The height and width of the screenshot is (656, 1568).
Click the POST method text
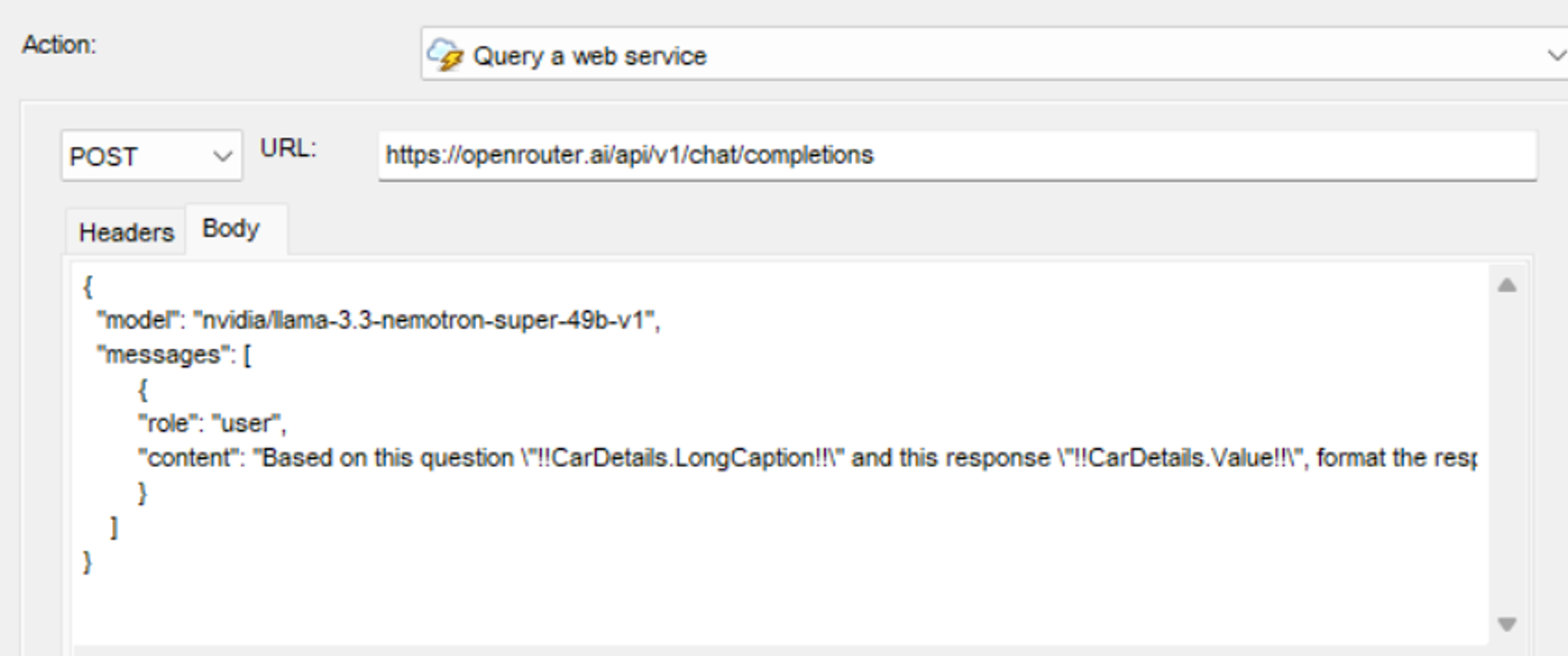(103, 157)
